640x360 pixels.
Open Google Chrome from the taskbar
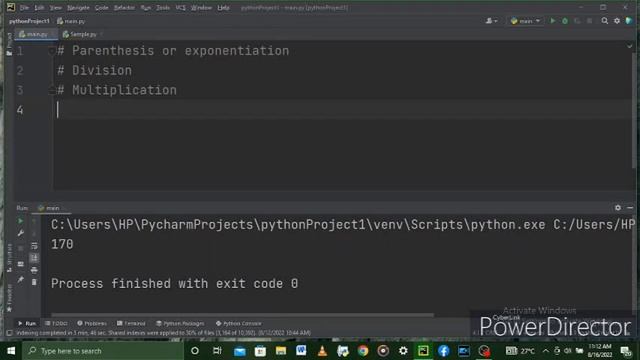click(x=362, y=351)
